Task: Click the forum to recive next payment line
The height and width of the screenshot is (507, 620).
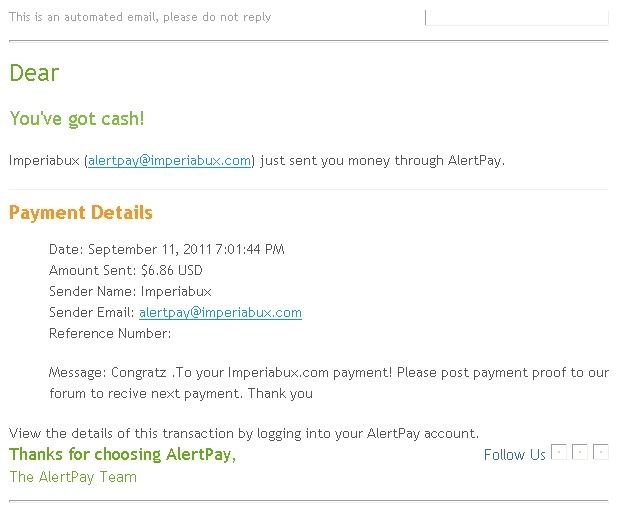Action: (181, 393)
